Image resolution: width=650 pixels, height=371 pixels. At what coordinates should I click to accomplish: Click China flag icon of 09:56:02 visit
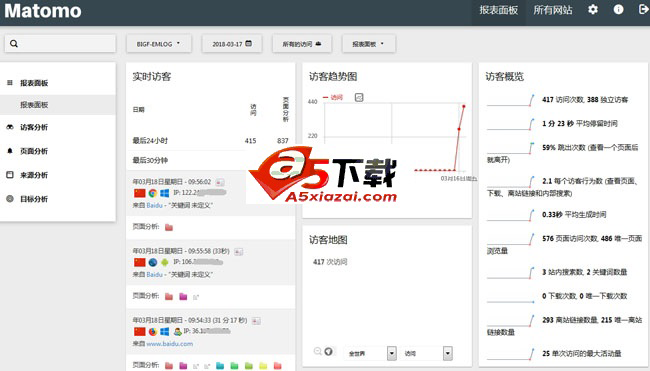pos(140,193)
